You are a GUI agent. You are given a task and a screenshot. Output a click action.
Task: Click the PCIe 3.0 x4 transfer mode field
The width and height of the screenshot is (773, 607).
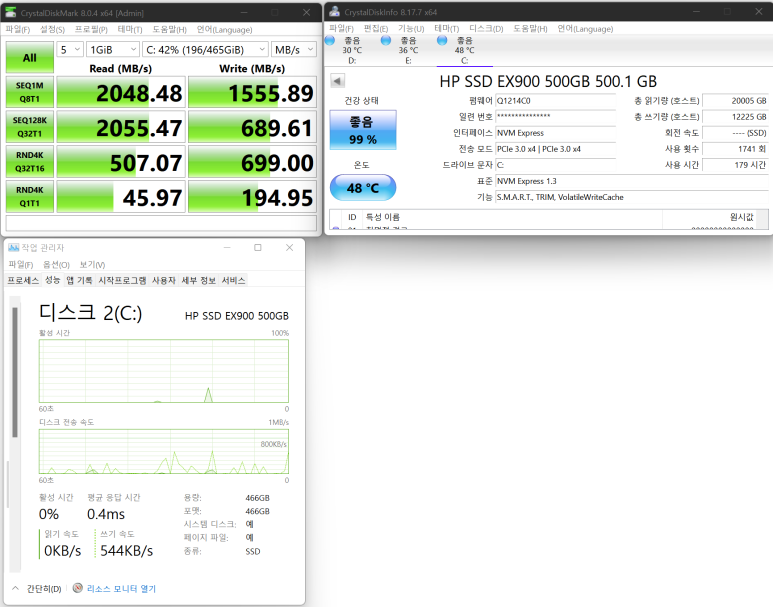click(x=556, y=149)
